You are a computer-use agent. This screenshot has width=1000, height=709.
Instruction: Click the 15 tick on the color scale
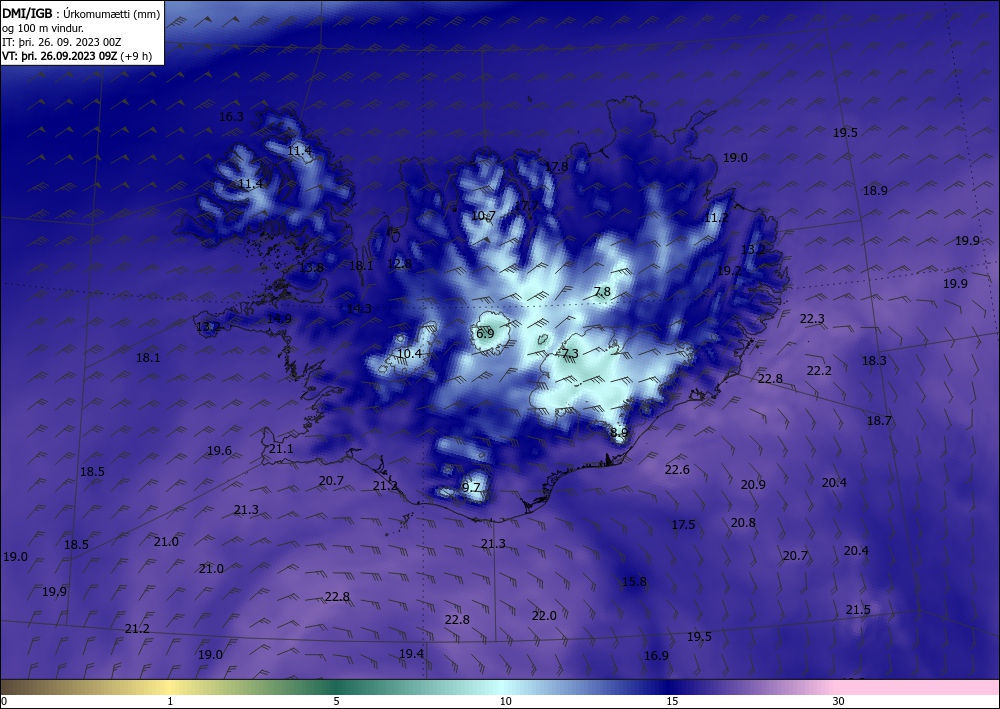coord(672,701)
